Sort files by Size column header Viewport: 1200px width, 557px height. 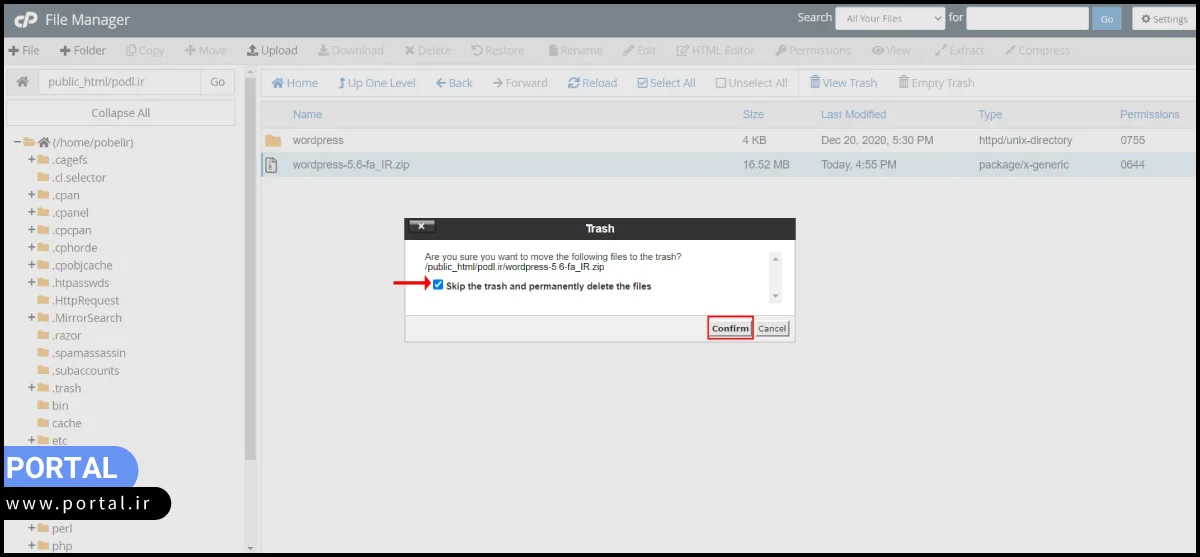[753, 114]
